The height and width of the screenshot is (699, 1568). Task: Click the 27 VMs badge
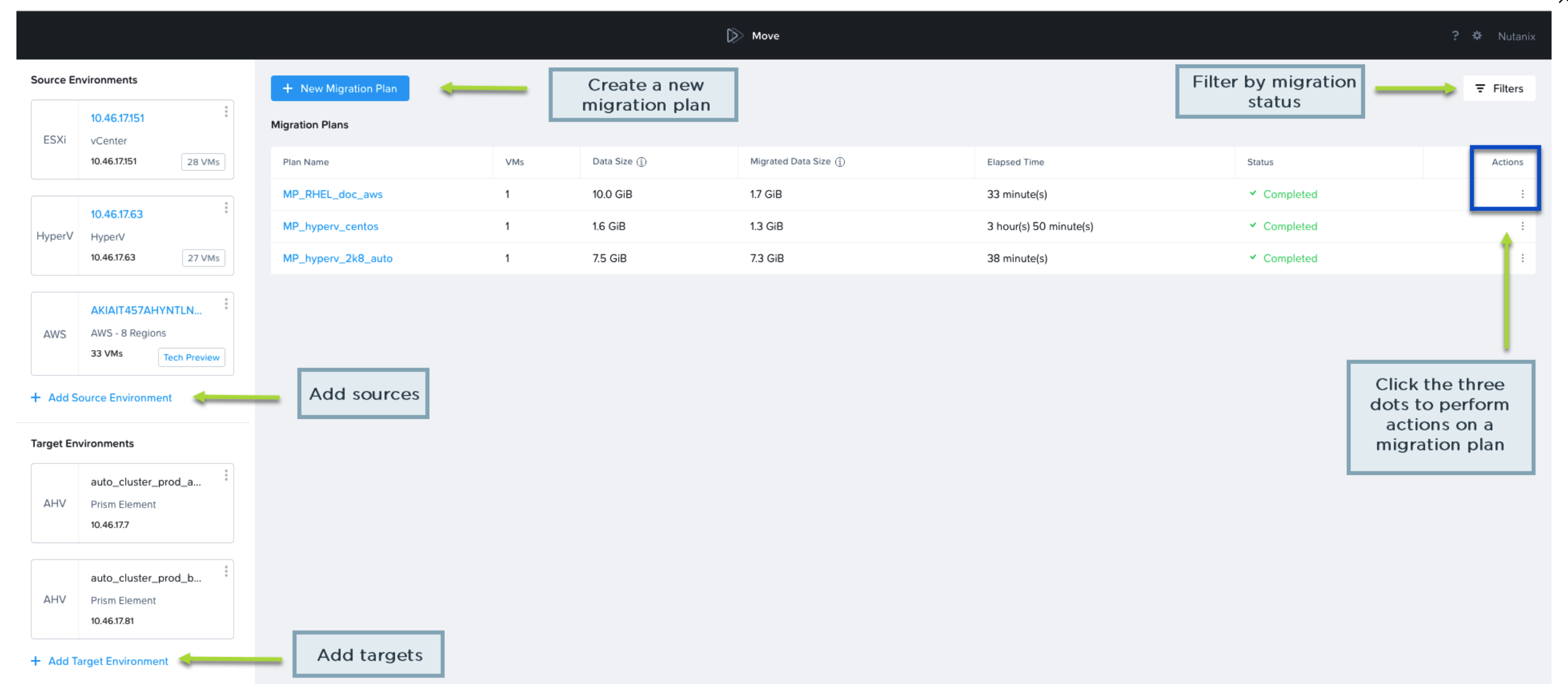click(204, 258)
